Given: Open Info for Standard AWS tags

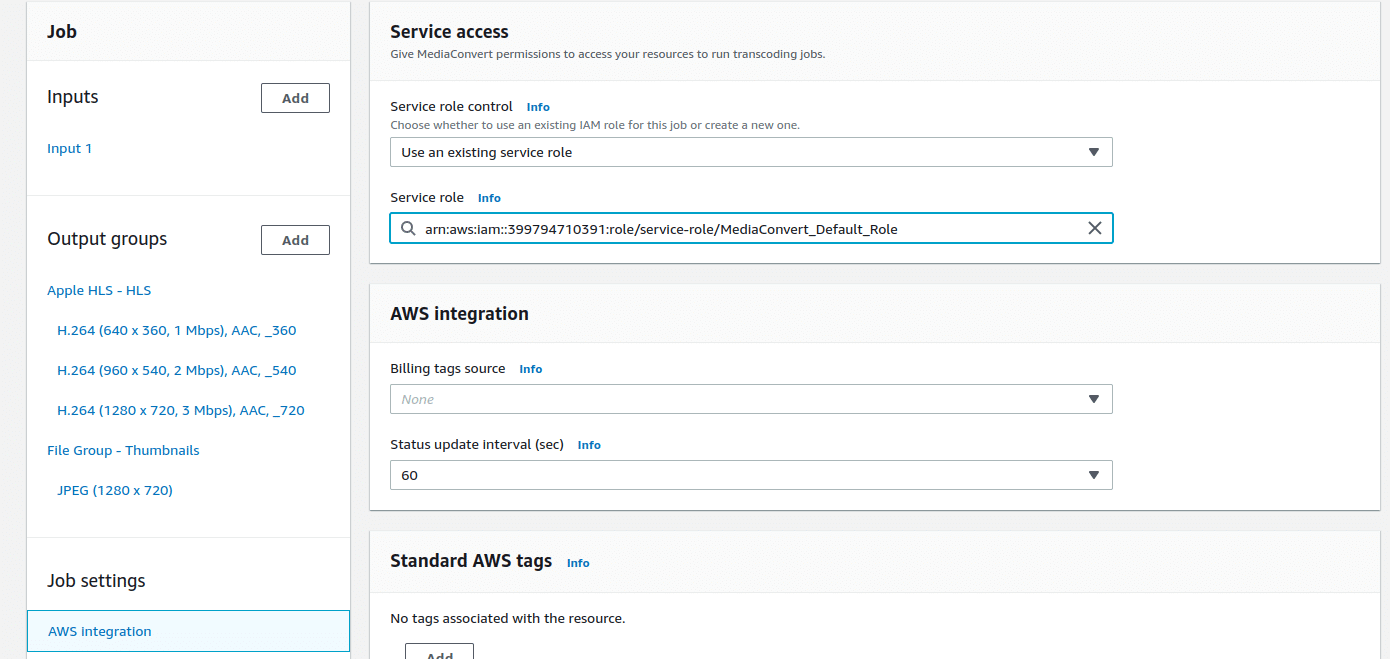Looking at the screenshot, I should pos(578,563).
